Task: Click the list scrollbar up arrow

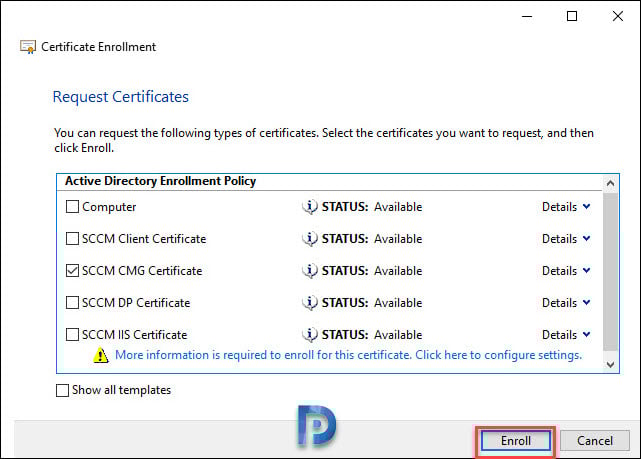Action: pyautogui.click(x=610, y=184)
